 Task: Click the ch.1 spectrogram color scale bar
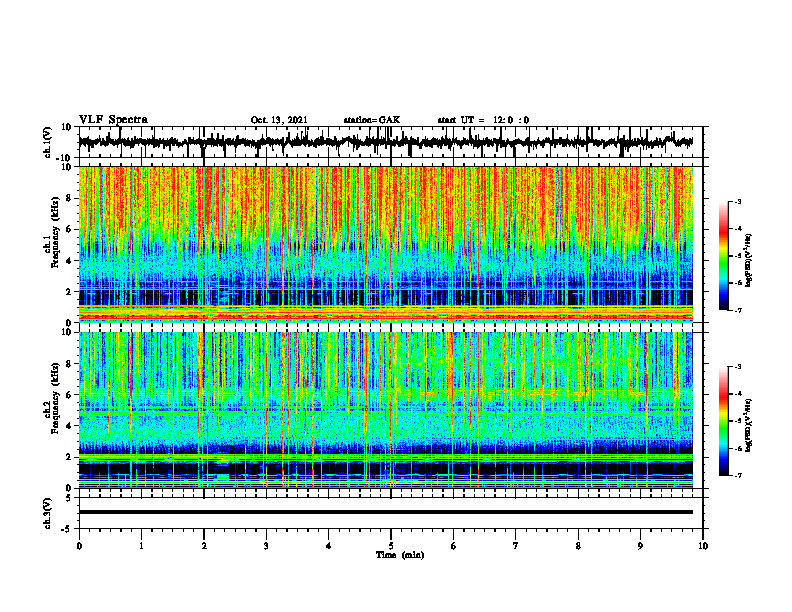coord(723,256)
